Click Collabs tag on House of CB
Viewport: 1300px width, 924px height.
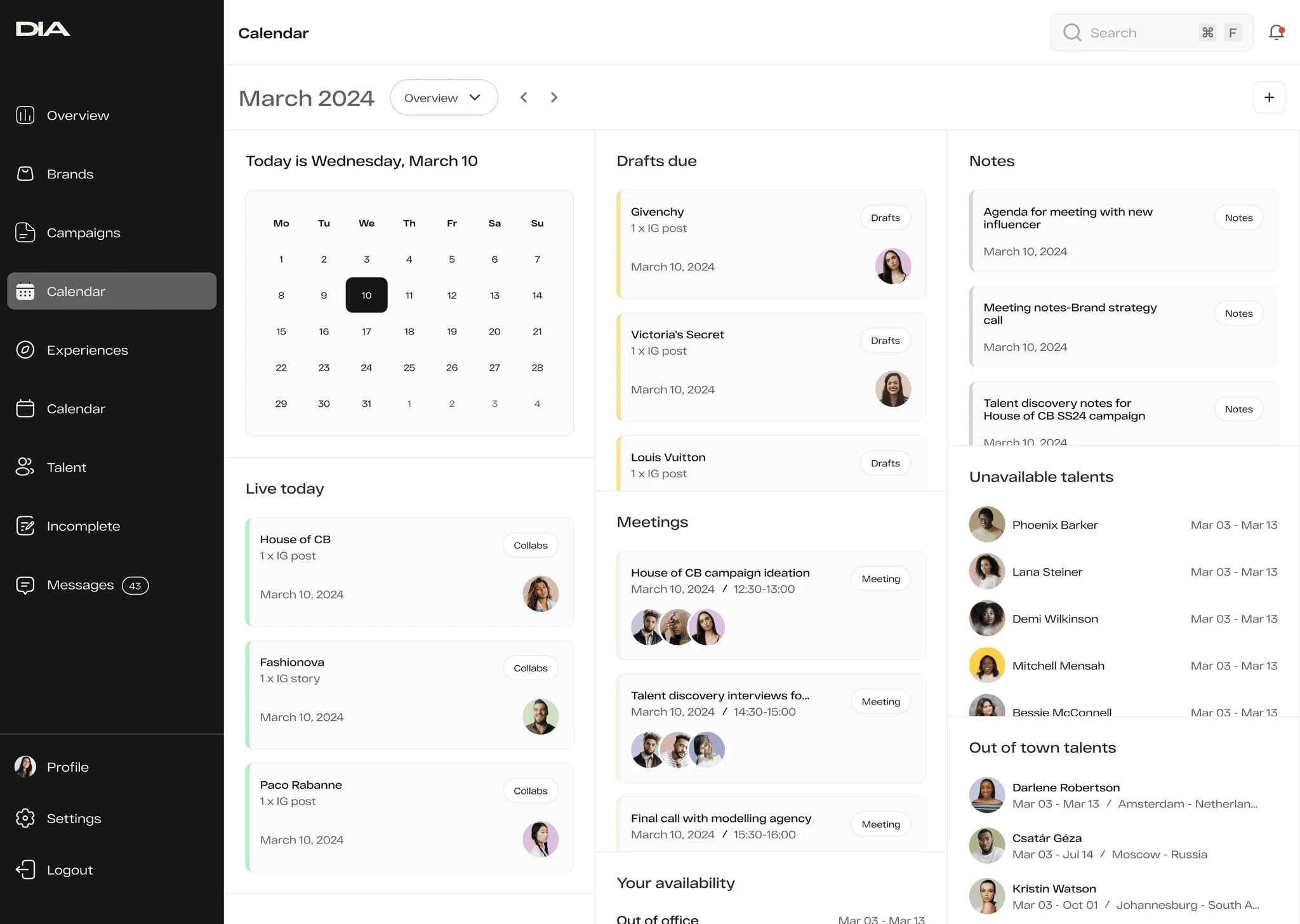tap(530, 545)
